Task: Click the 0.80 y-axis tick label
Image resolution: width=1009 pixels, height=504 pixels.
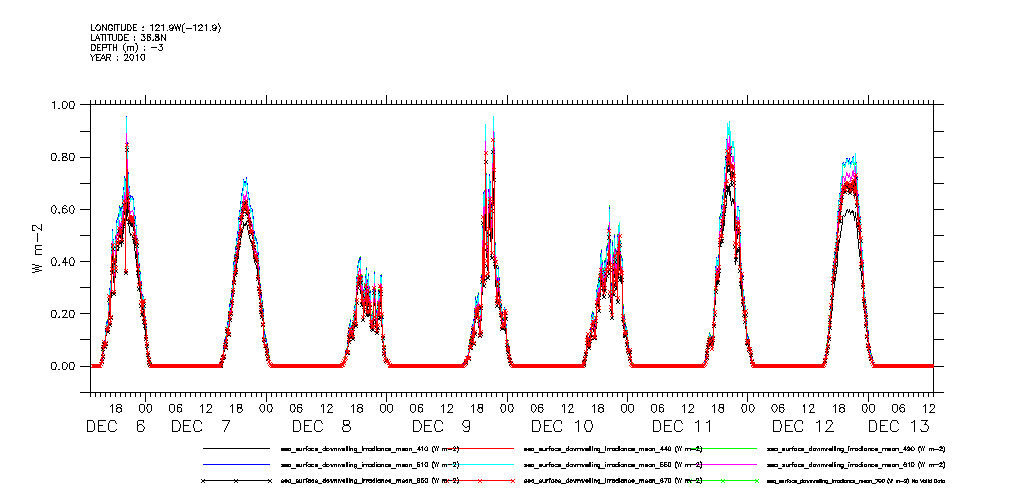Action: click(x=64, y=157)
